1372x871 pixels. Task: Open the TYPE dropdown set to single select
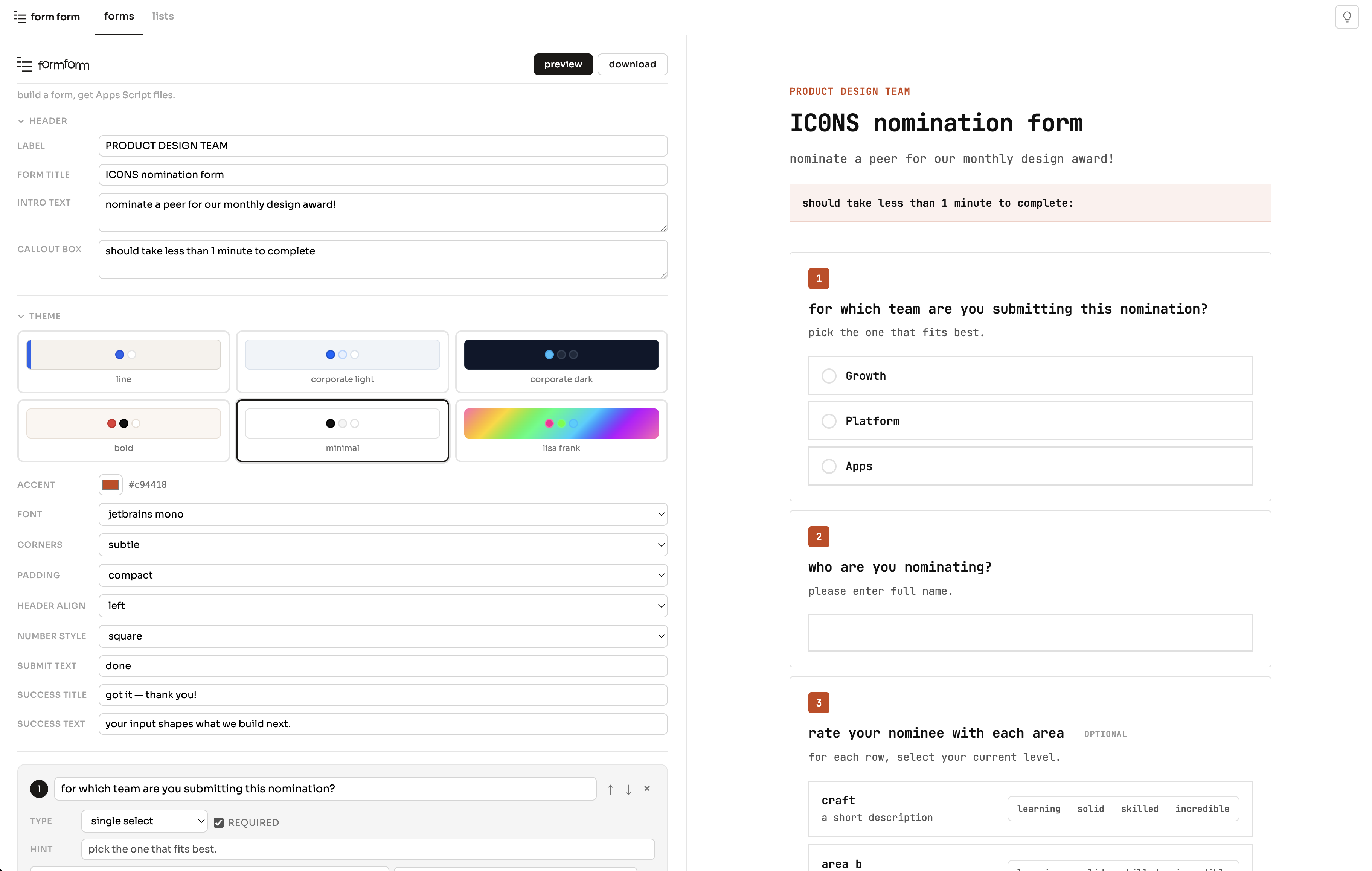pos(143,821)
